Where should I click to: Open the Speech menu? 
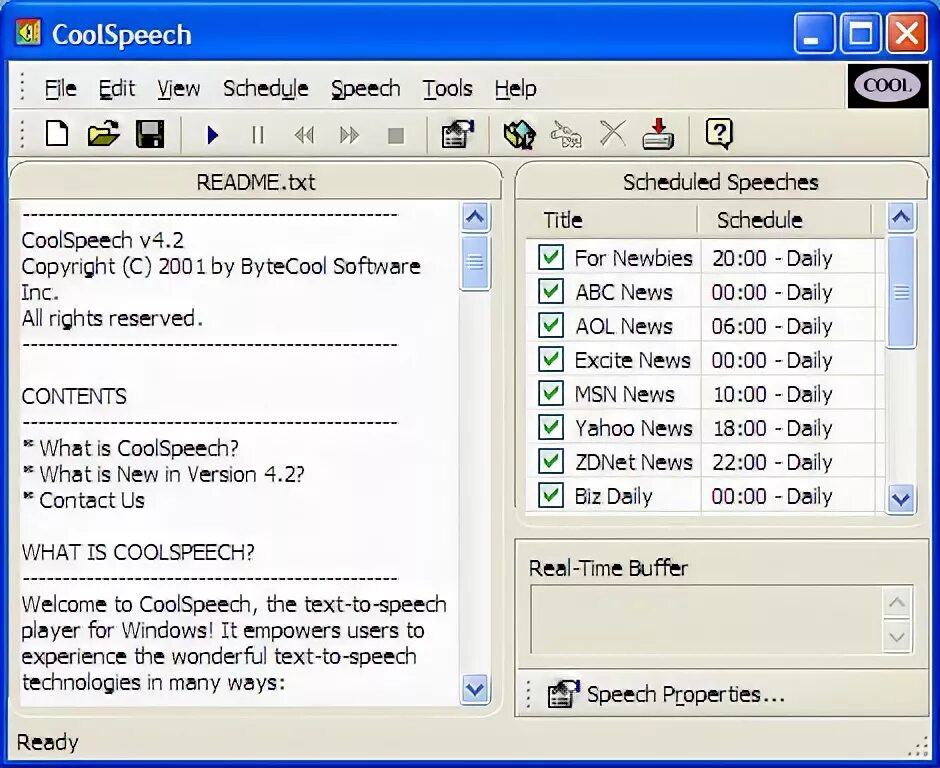pyautogui.click(x=366, y=89)
